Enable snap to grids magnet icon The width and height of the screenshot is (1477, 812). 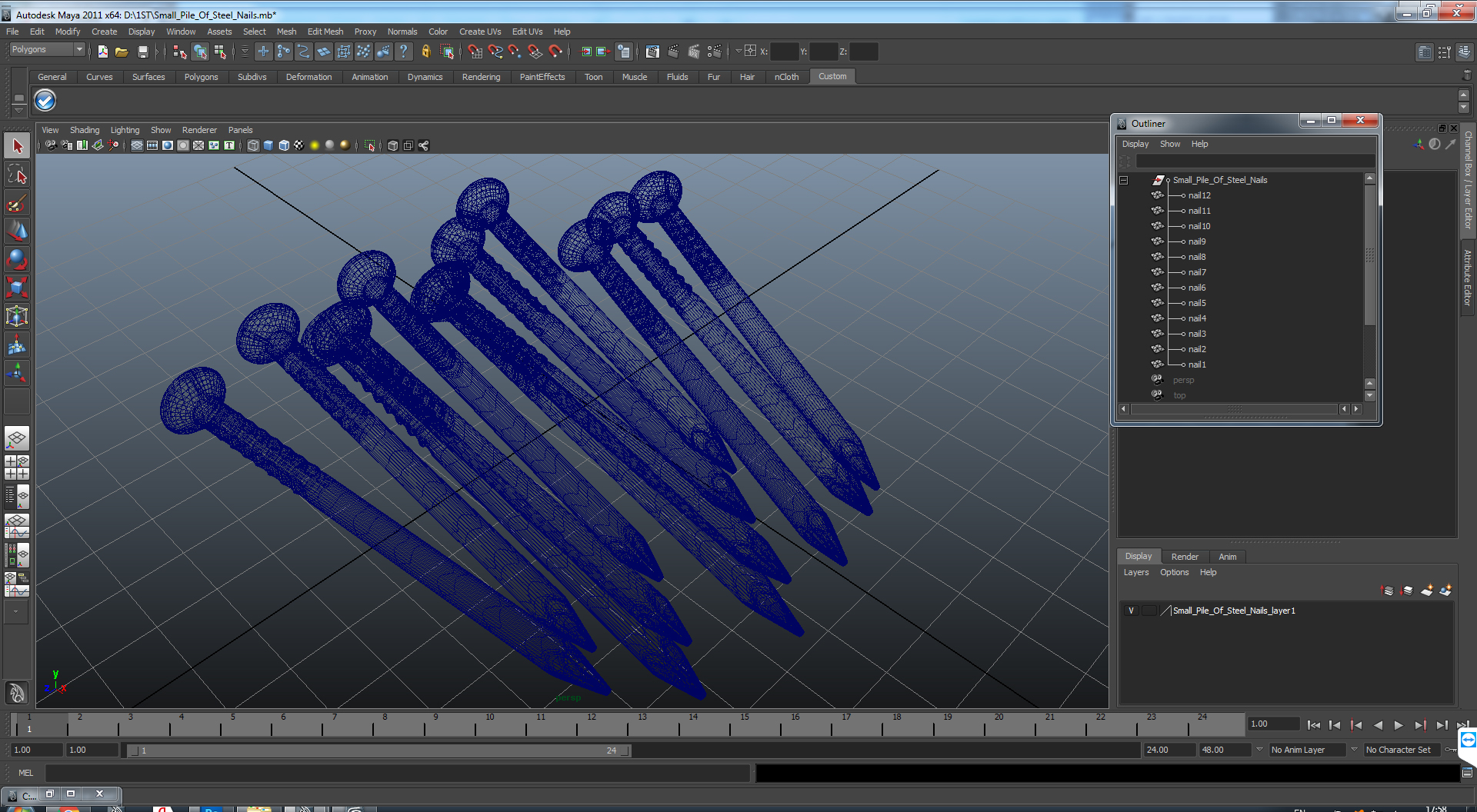click(x=475, y=52)
